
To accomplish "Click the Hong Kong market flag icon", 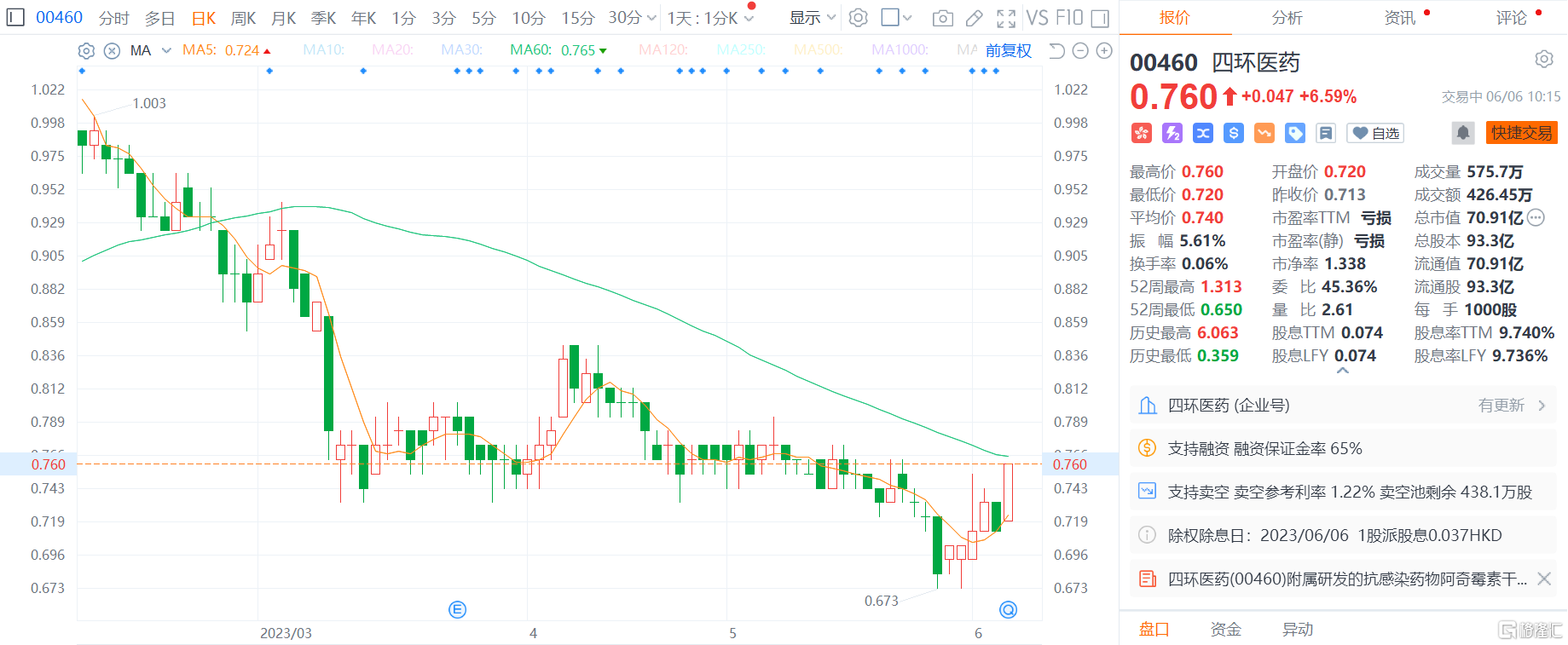I will [x=1142, y=133].
